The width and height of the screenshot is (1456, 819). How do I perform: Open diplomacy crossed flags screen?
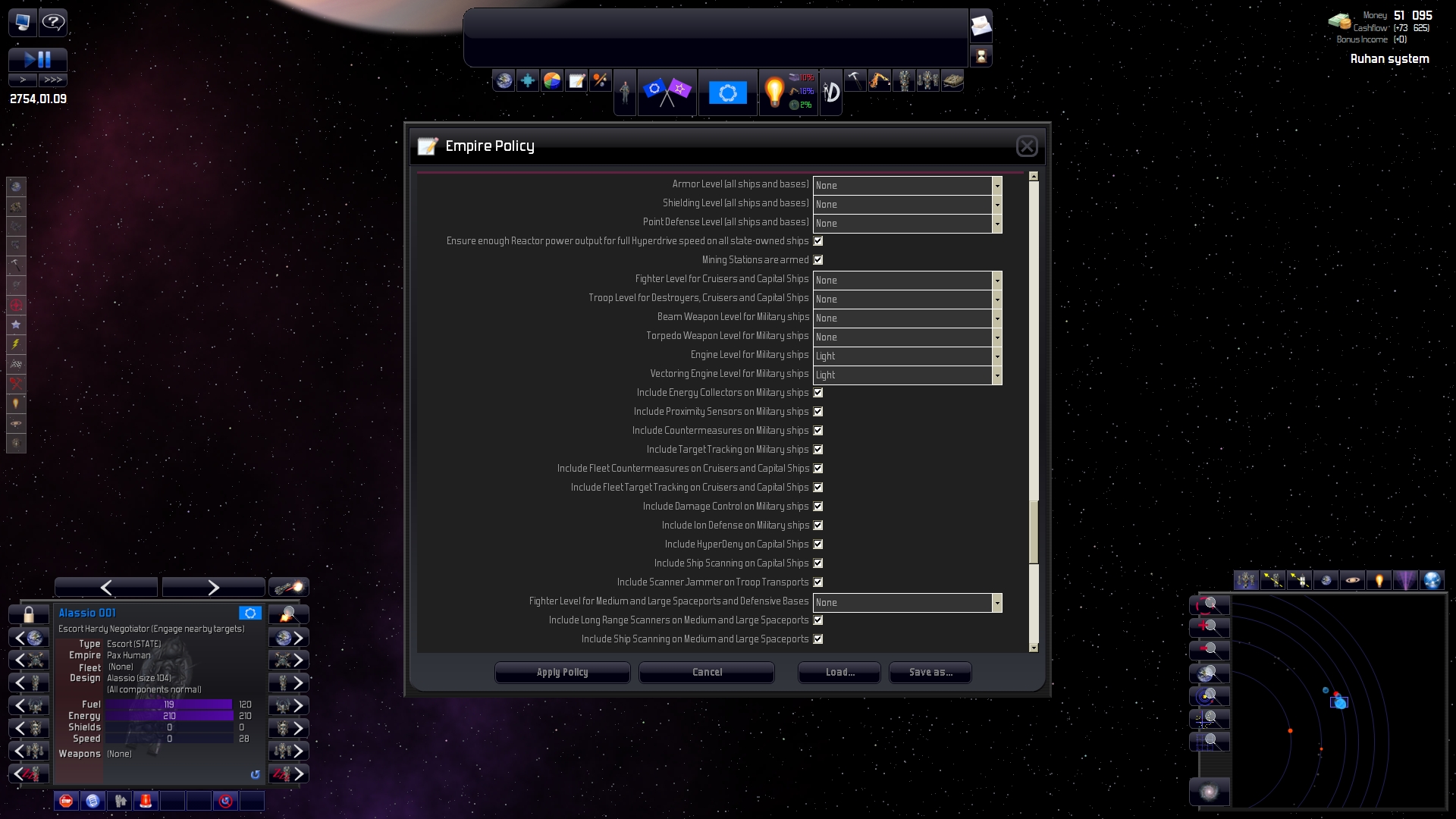667,93
